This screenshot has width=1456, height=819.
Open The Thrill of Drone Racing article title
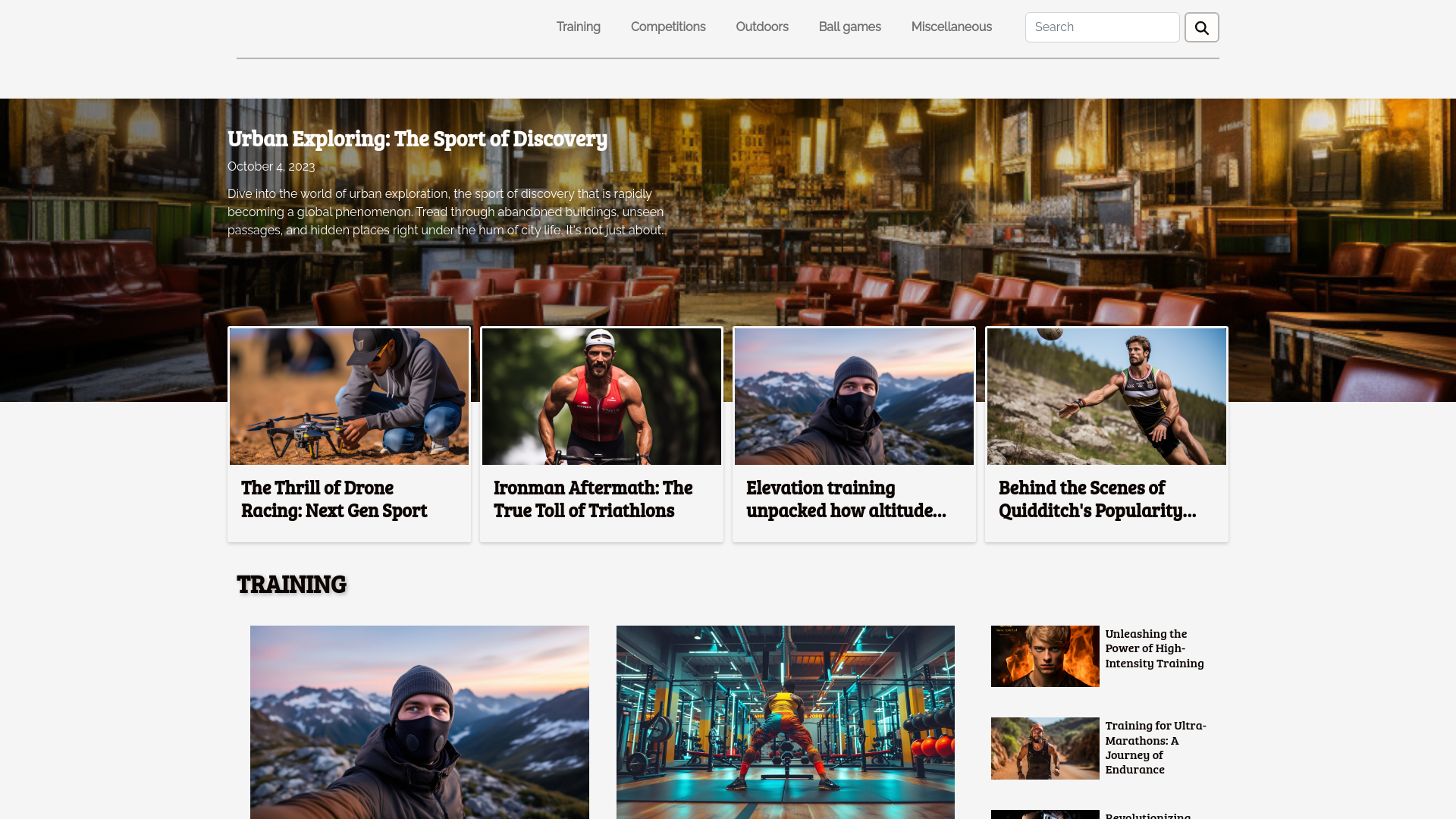334,499
